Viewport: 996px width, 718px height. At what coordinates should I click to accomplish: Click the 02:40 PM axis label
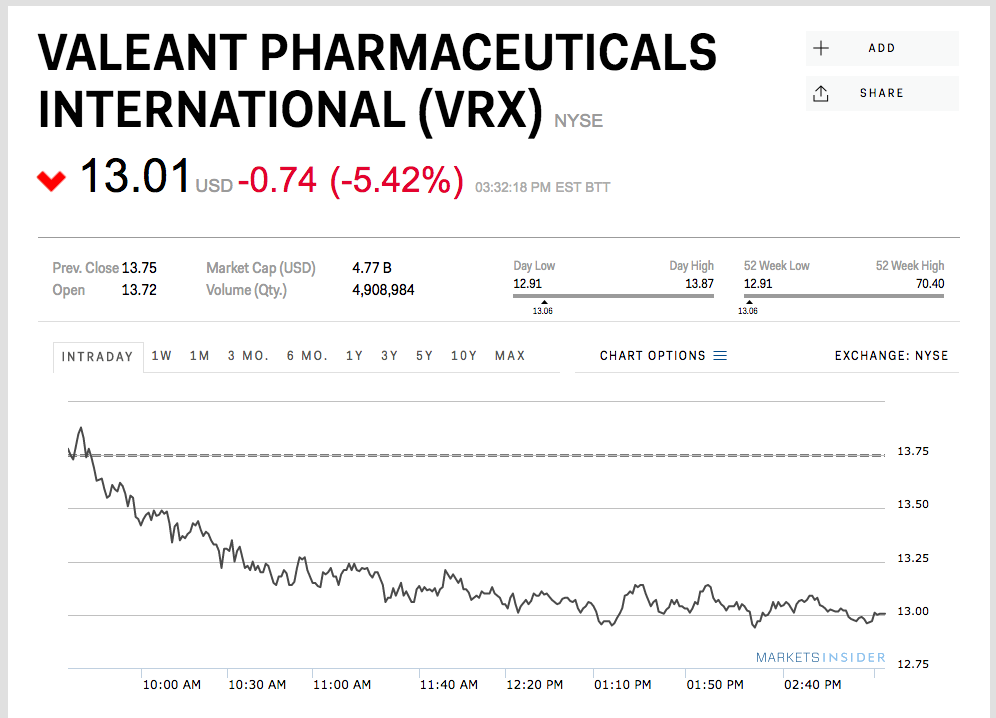(812, 685)
